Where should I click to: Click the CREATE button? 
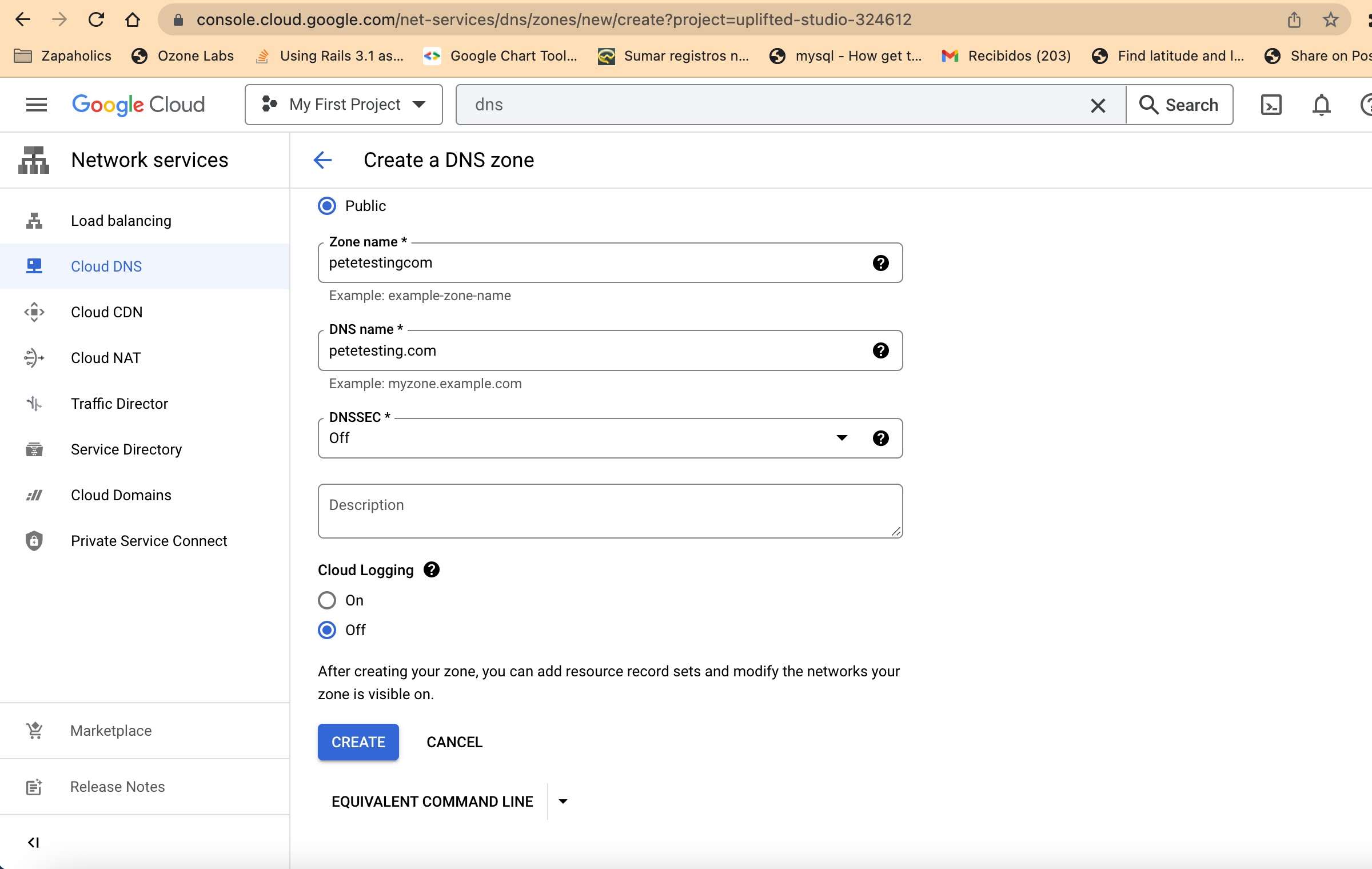(x=358, y=742)
